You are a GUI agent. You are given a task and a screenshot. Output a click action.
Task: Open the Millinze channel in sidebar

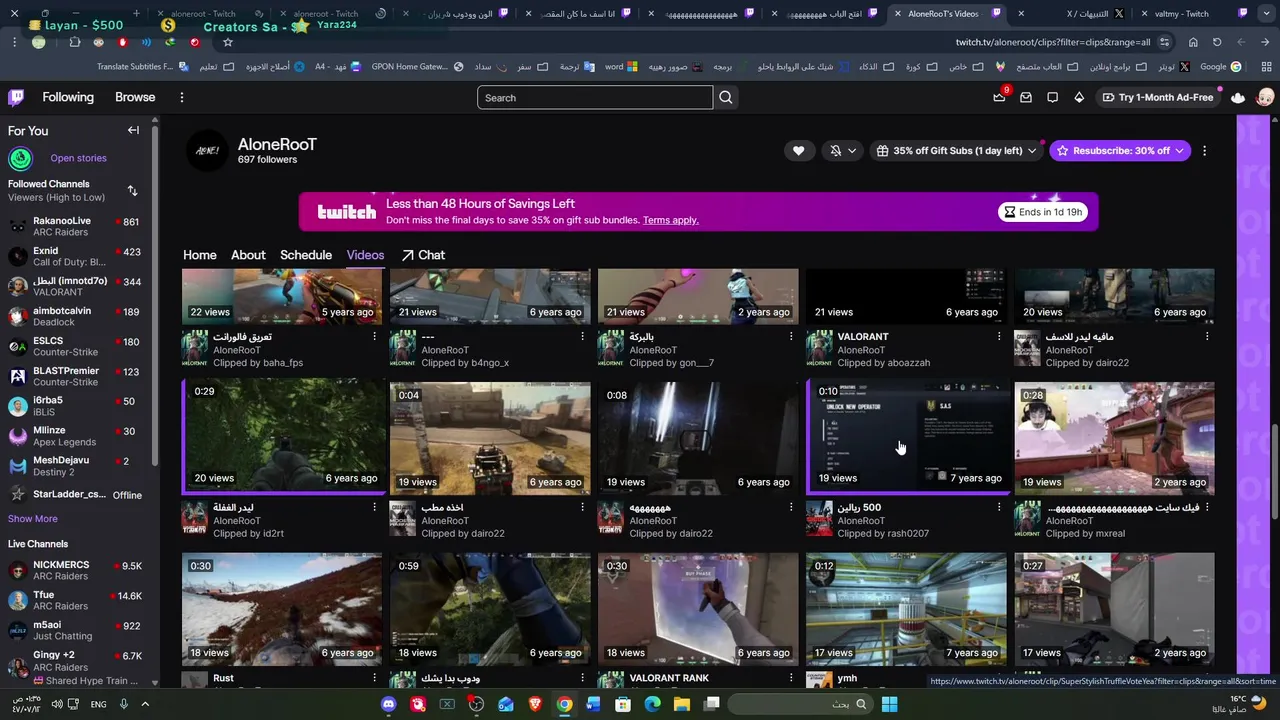[74, 436]
